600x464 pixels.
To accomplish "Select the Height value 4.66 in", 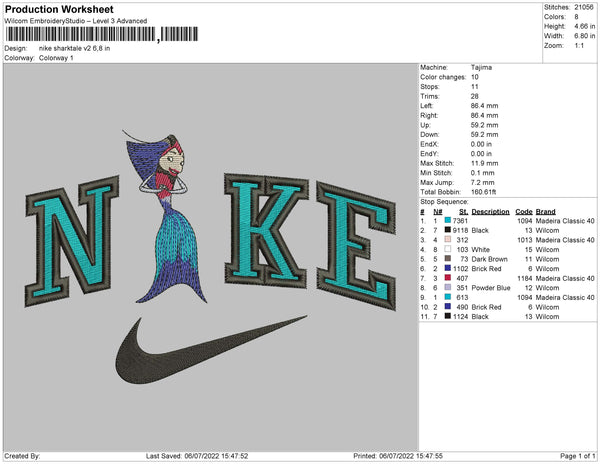I will 585,26.
